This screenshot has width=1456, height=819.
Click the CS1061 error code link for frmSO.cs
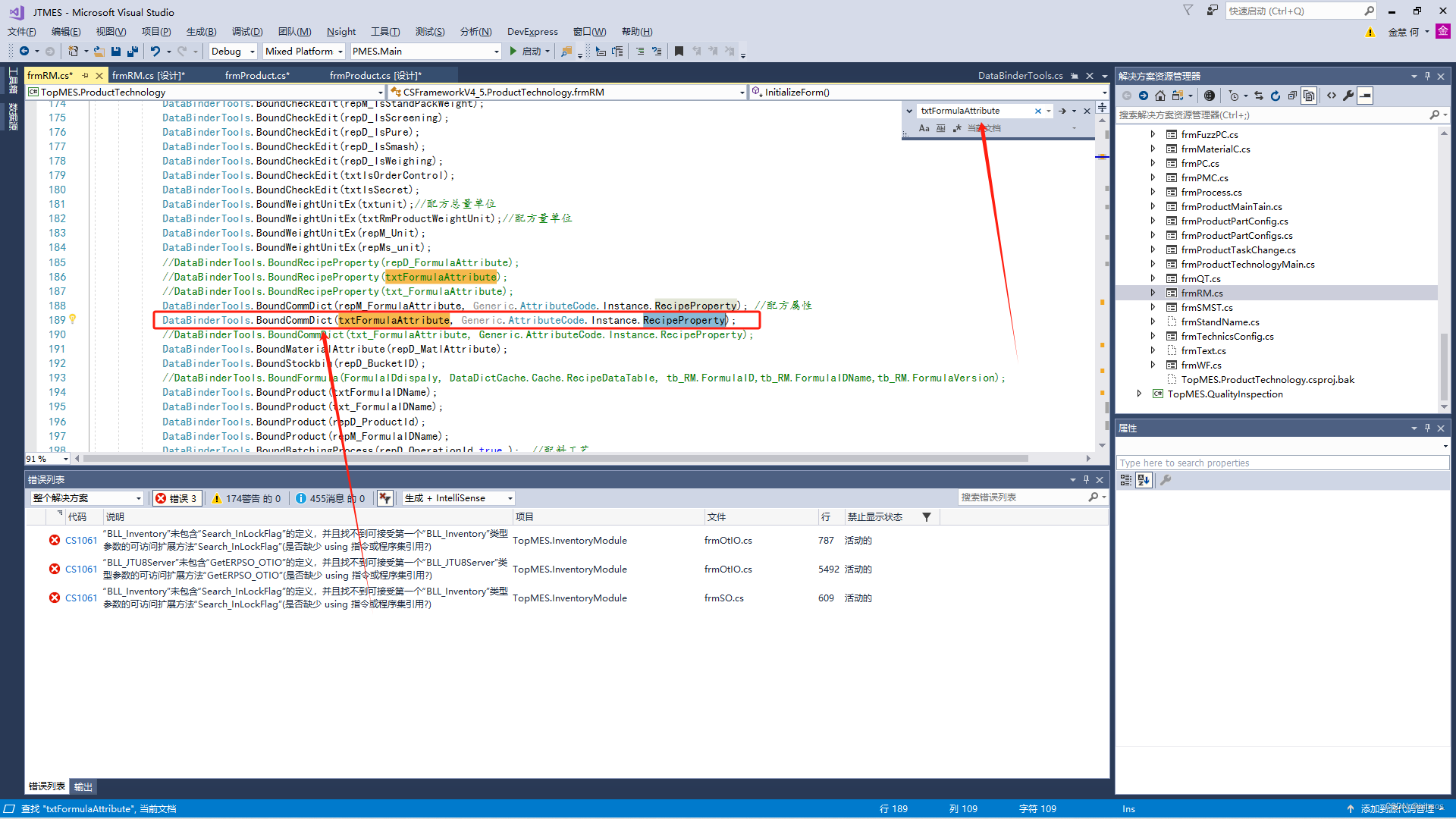point(81,598)
